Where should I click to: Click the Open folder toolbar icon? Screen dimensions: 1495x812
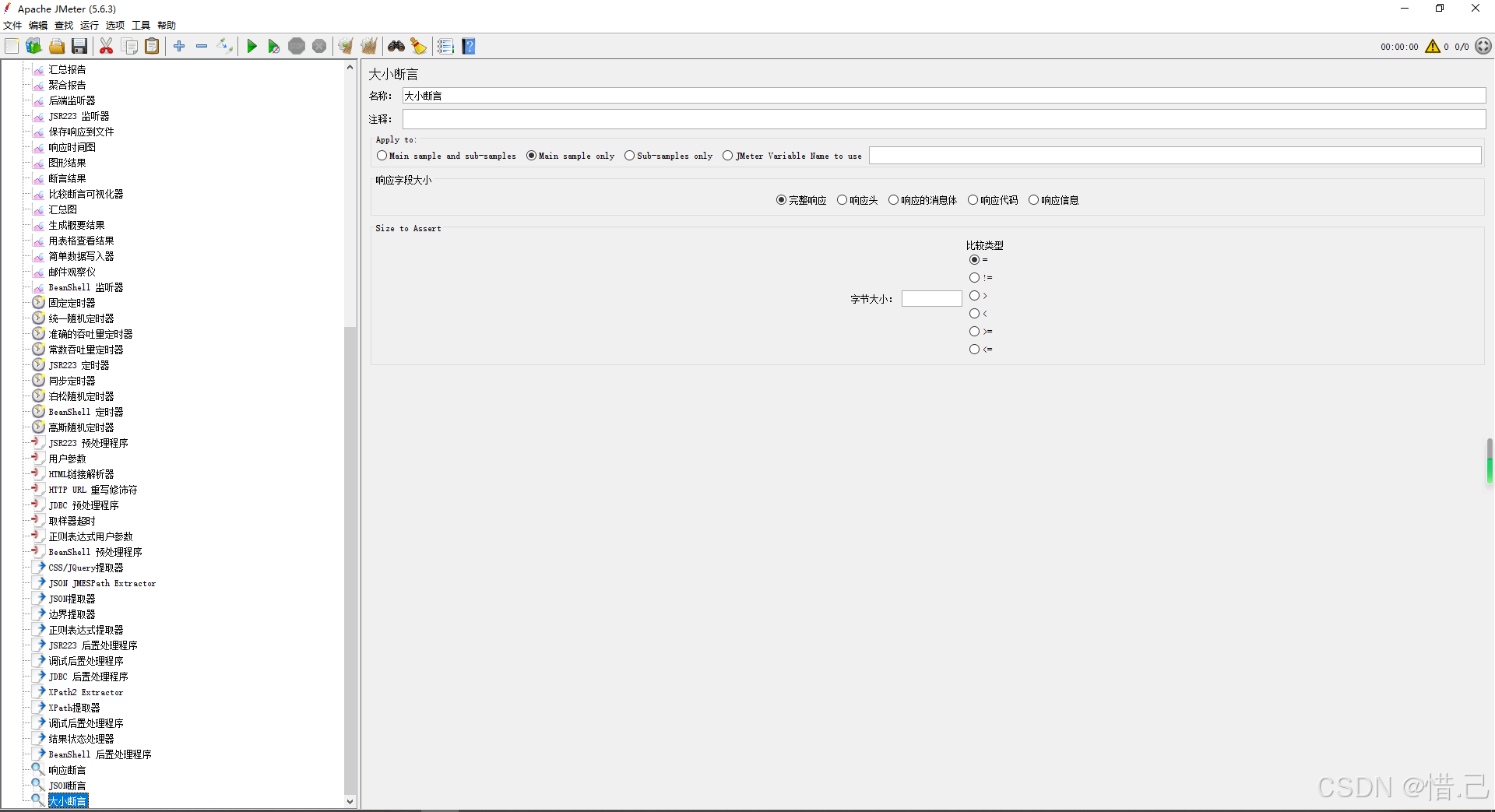click(x=57, y=47)
